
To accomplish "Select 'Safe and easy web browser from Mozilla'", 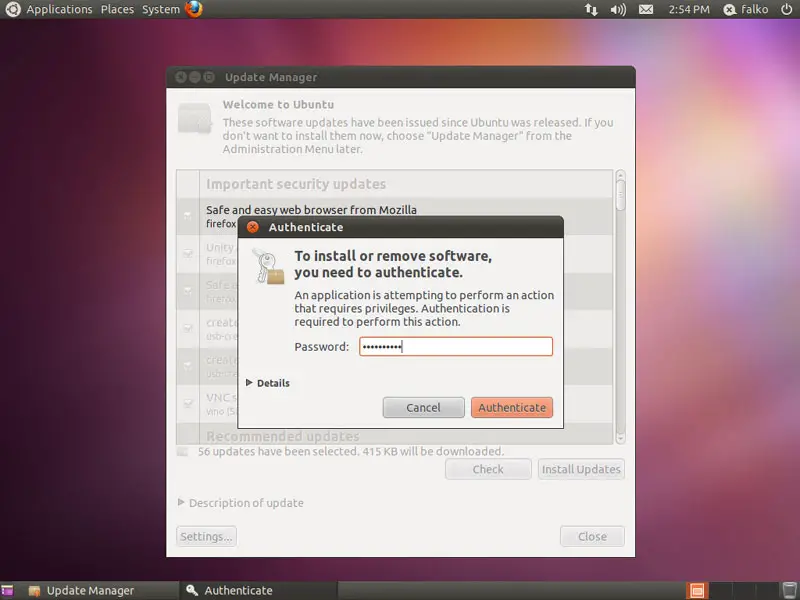I will [311, 210].
